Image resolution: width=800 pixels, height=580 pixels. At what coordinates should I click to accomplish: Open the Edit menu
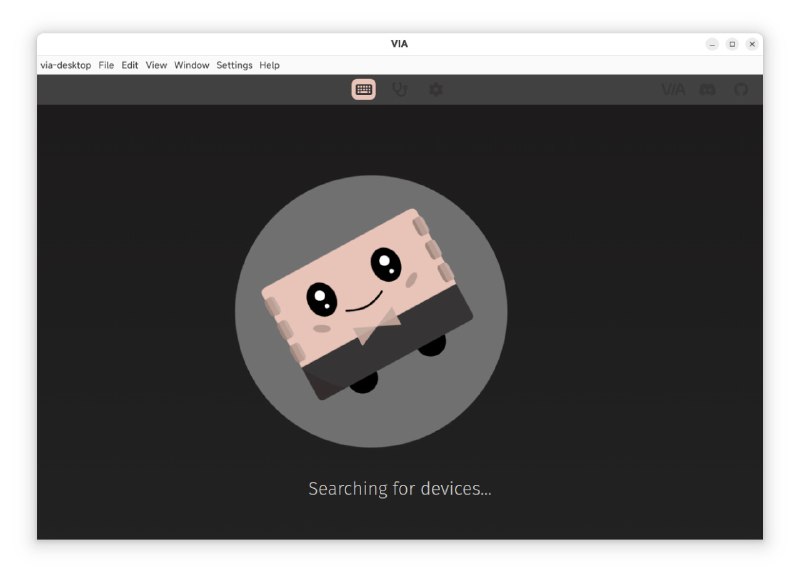pyautogui.click(x=130, y=65)
